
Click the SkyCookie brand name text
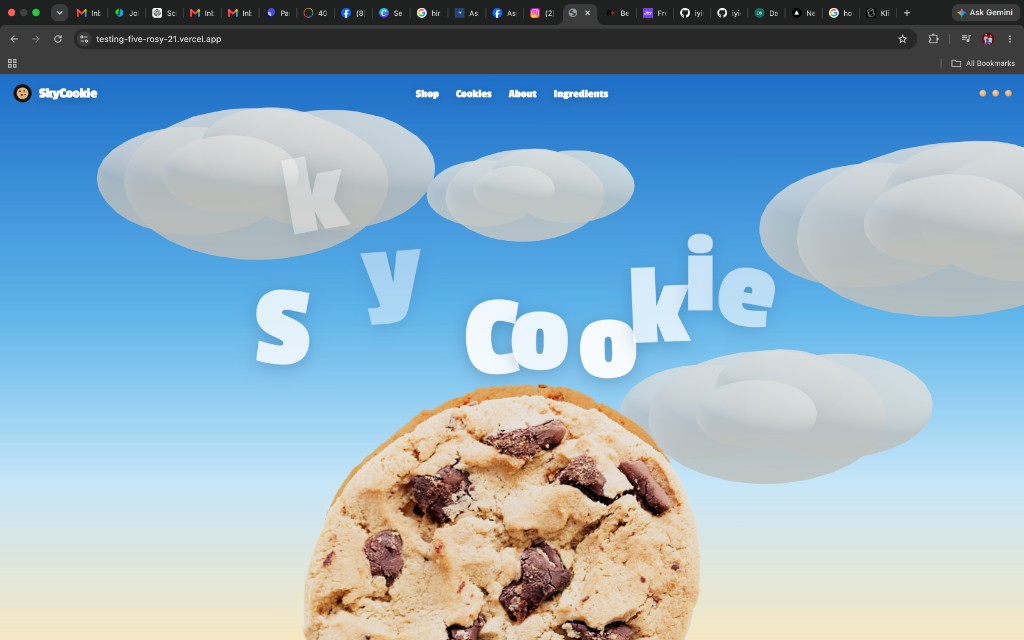68,93
